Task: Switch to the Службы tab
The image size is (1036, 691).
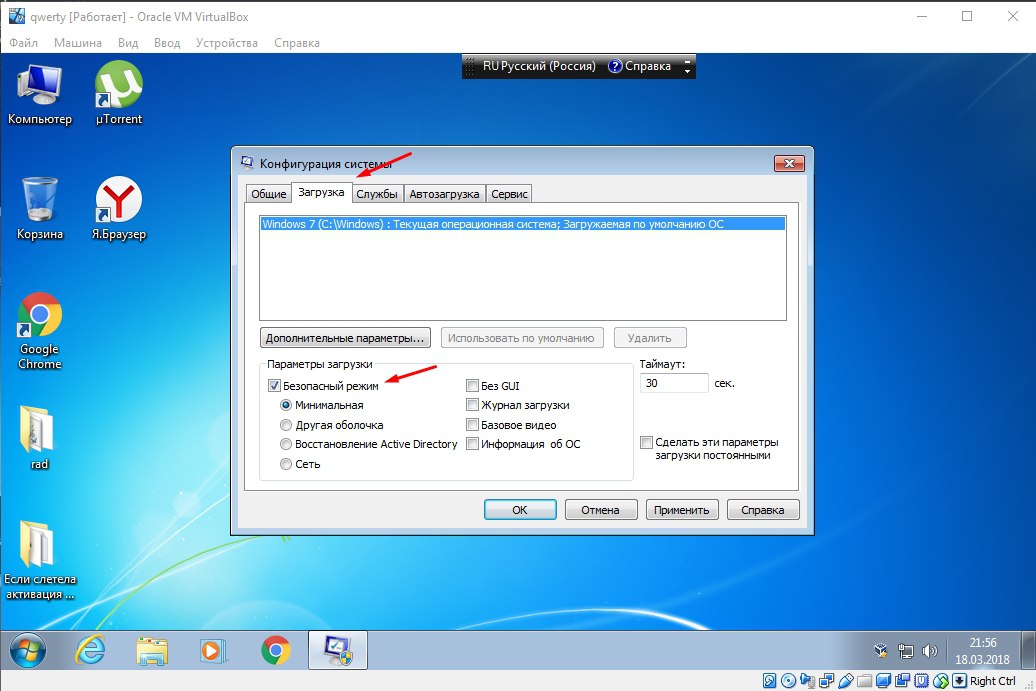Action: click(377, 194)
